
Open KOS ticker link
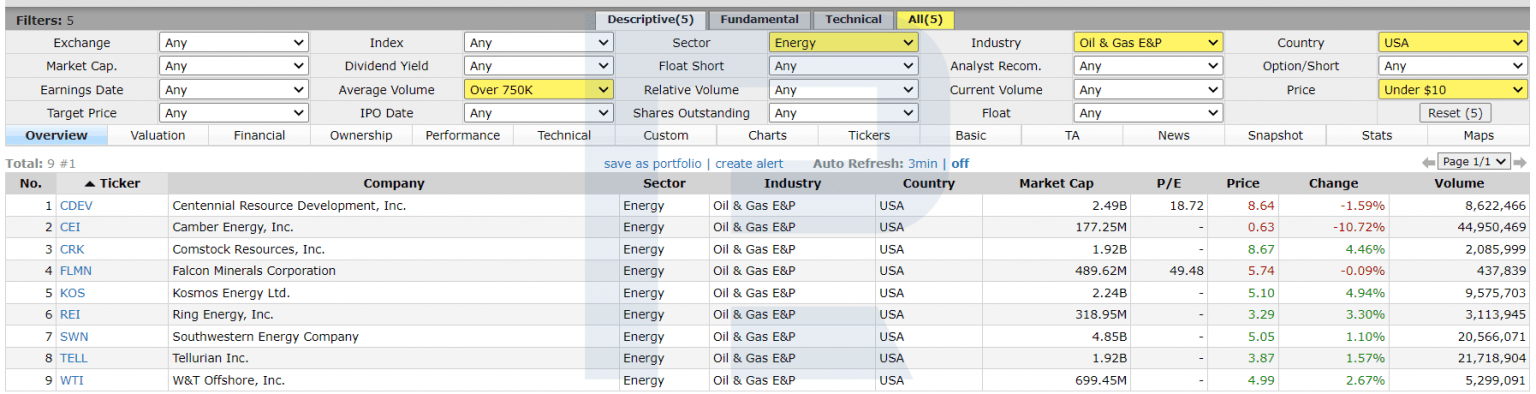[72, 293]
